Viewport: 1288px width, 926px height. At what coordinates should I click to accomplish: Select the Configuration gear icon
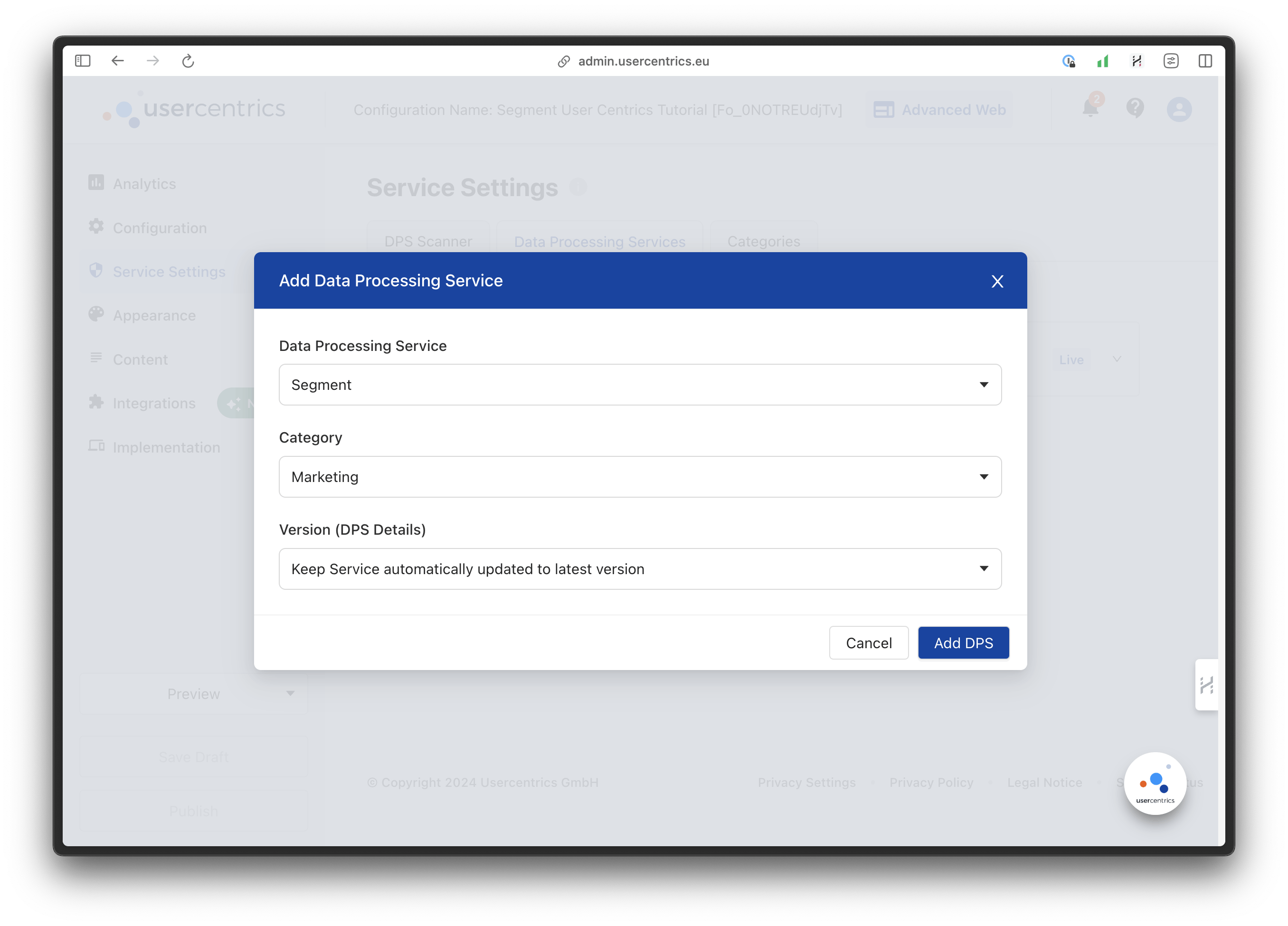(x=96, y=227)
